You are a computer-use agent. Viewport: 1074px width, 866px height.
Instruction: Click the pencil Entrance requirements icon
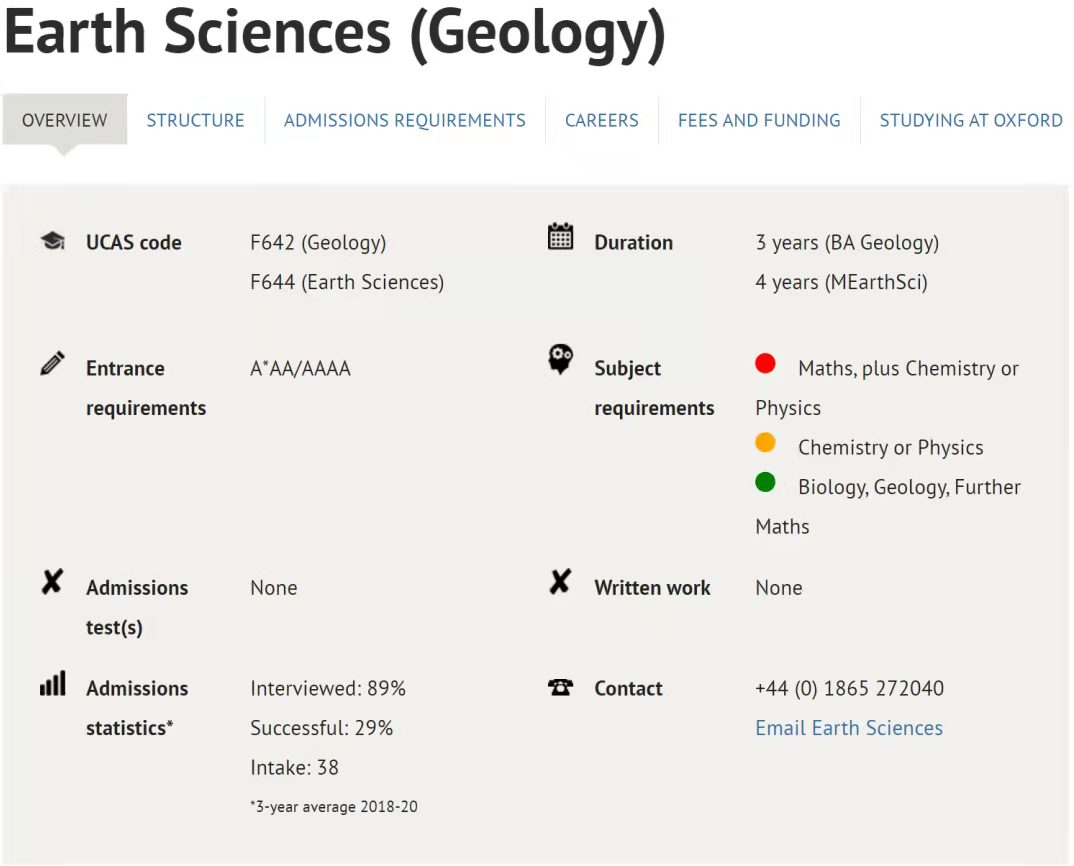tap(53, 363)
